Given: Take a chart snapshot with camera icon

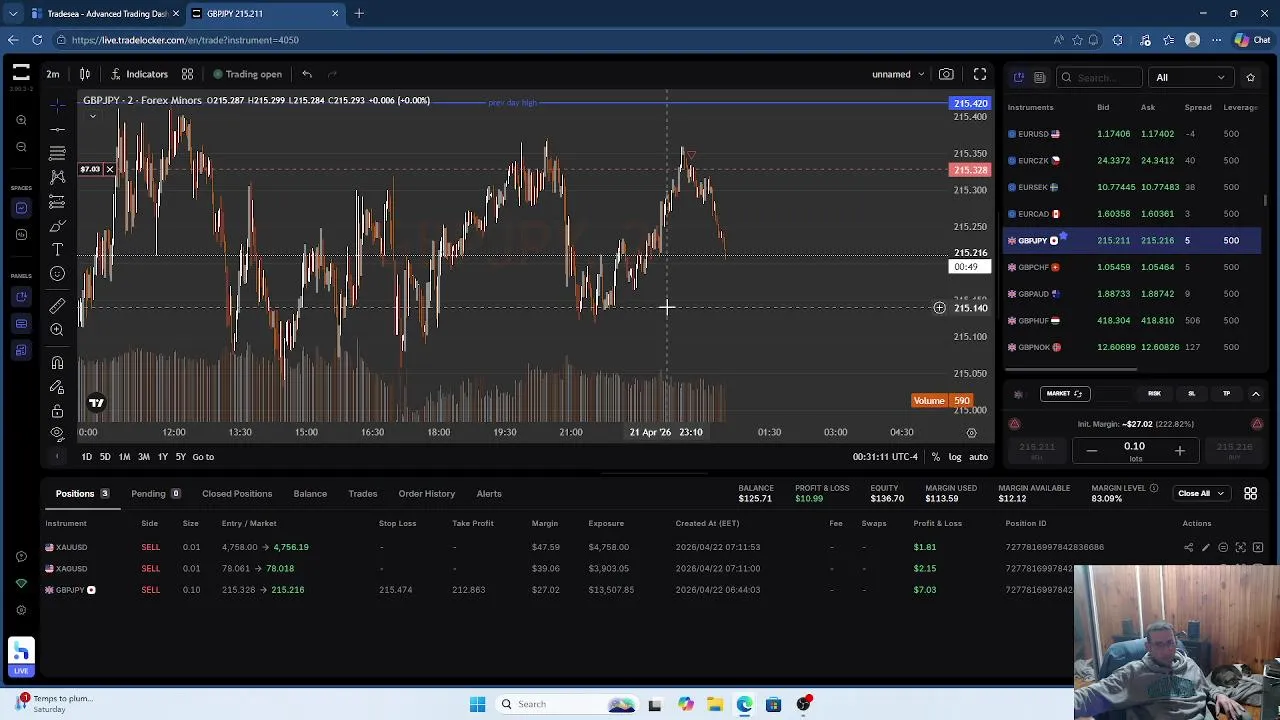Looking at the screenshot, I should click(946, 74).
